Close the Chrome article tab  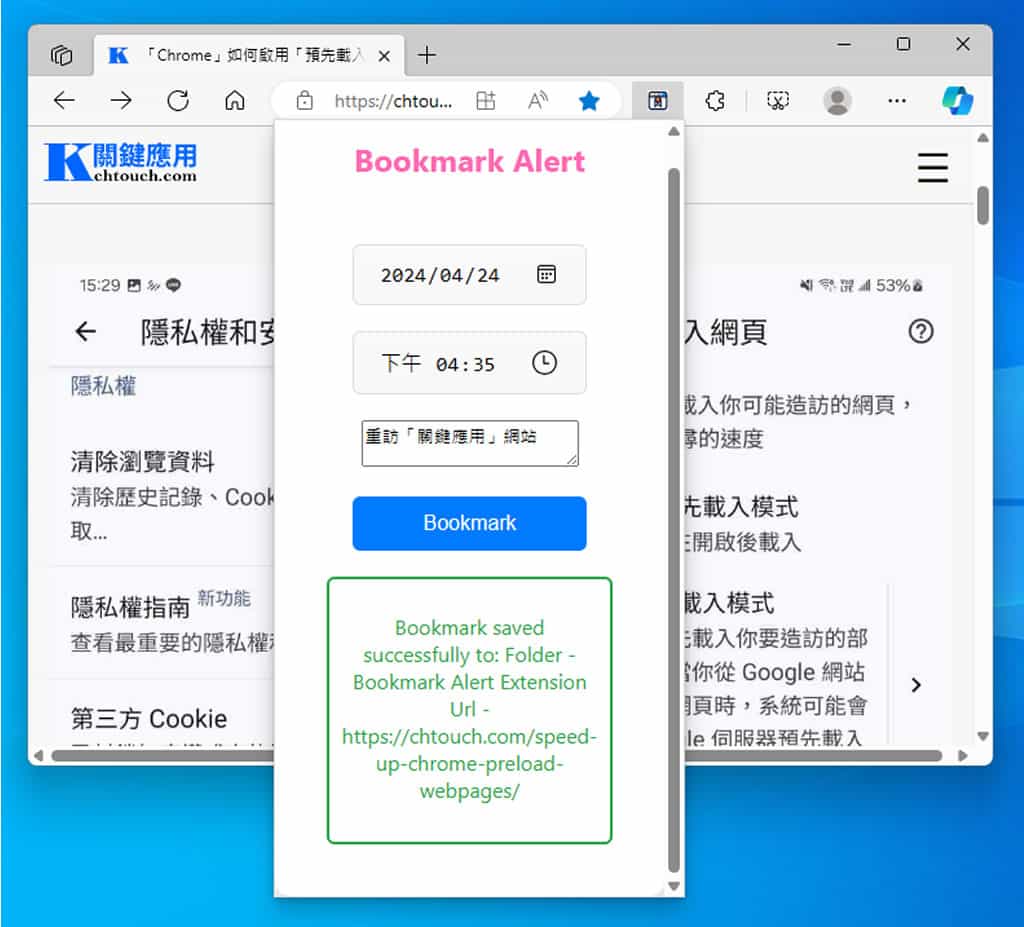click(x=385, y=56)
